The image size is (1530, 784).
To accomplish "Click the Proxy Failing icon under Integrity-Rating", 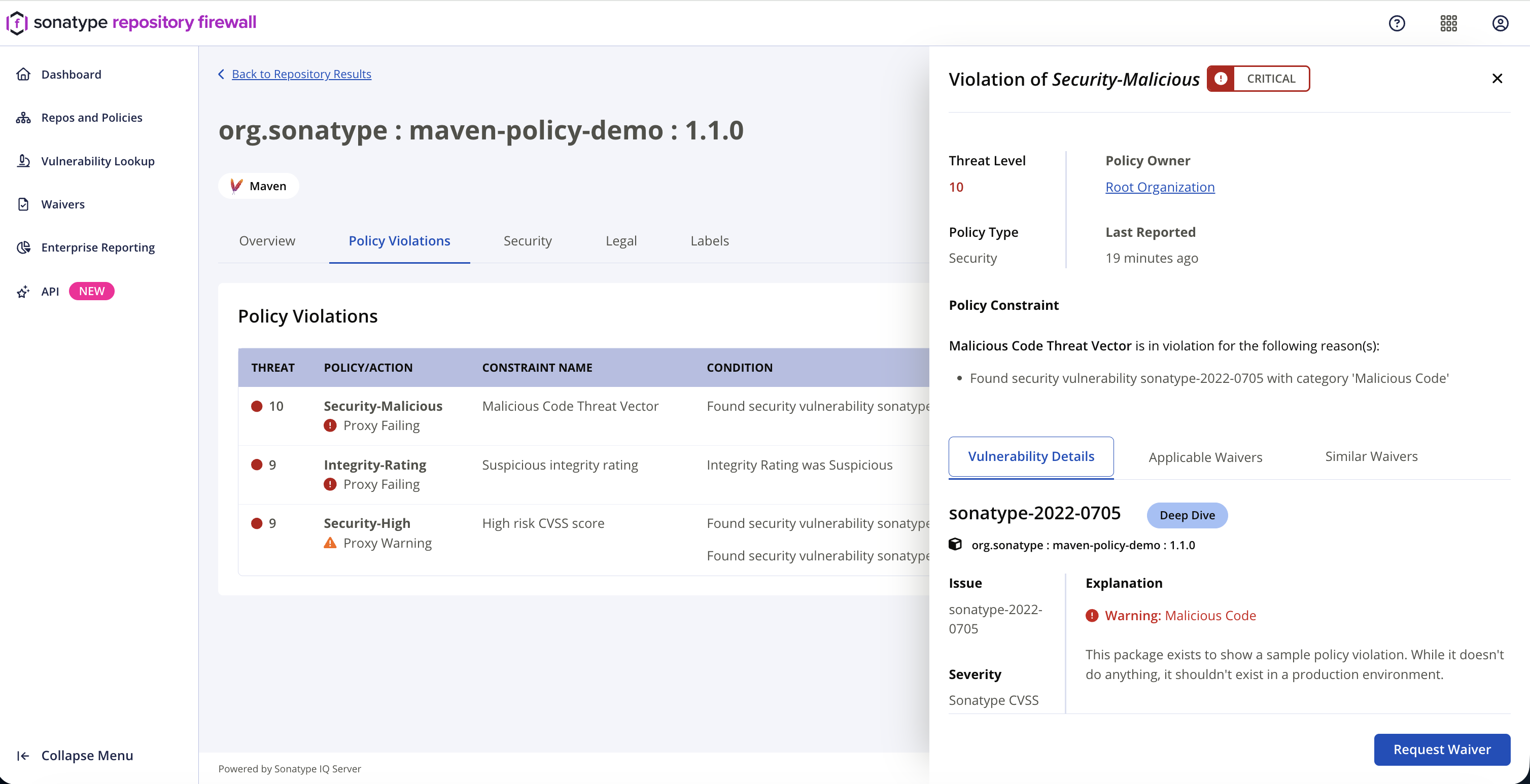I will 330,485.
